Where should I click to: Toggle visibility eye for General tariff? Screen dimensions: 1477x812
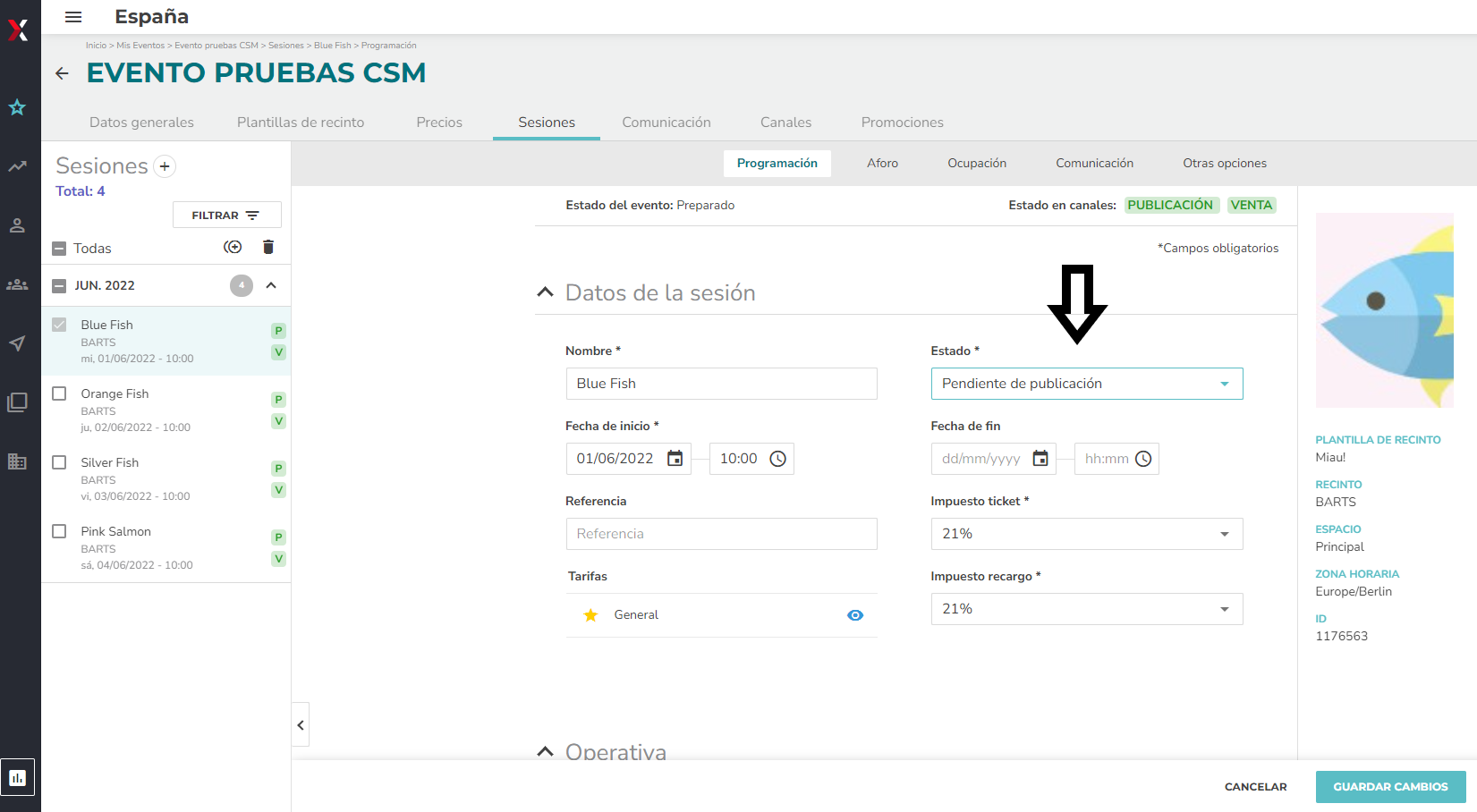855,615
